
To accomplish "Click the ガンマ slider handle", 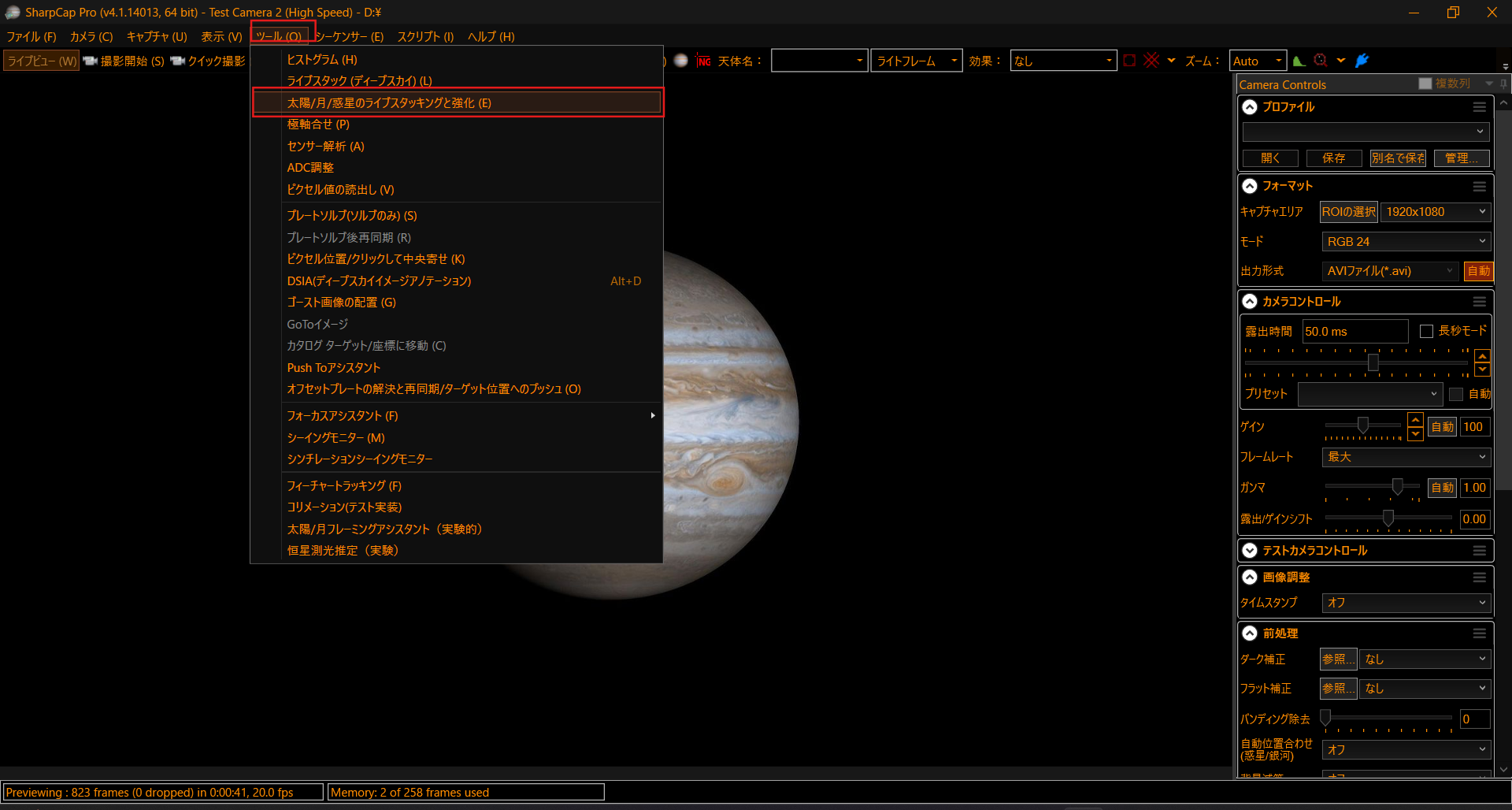I will pyautogui.click(x=1397, y=487).
